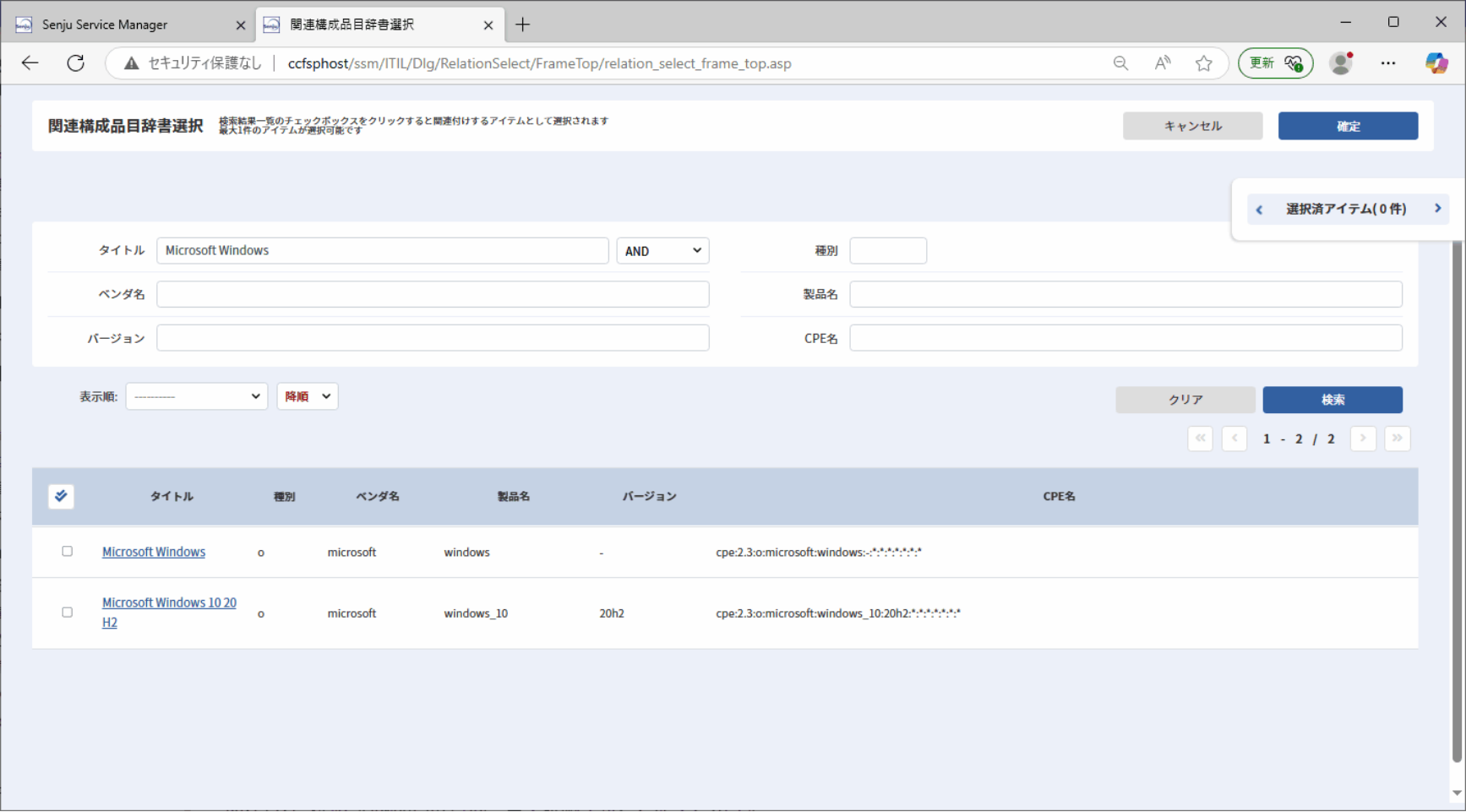The width and height of the screenshot is (1466, 812).
Task: Open the 表示順 sort field dropdown
Action: [197, 396]
